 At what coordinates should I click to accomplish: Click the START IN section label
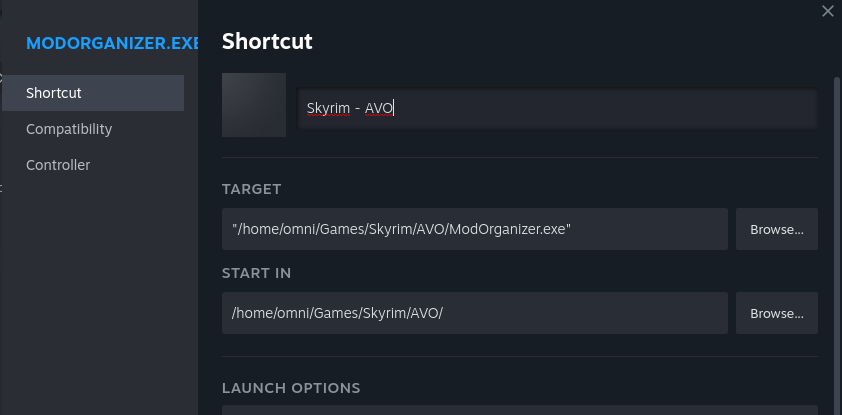point(256,273)
